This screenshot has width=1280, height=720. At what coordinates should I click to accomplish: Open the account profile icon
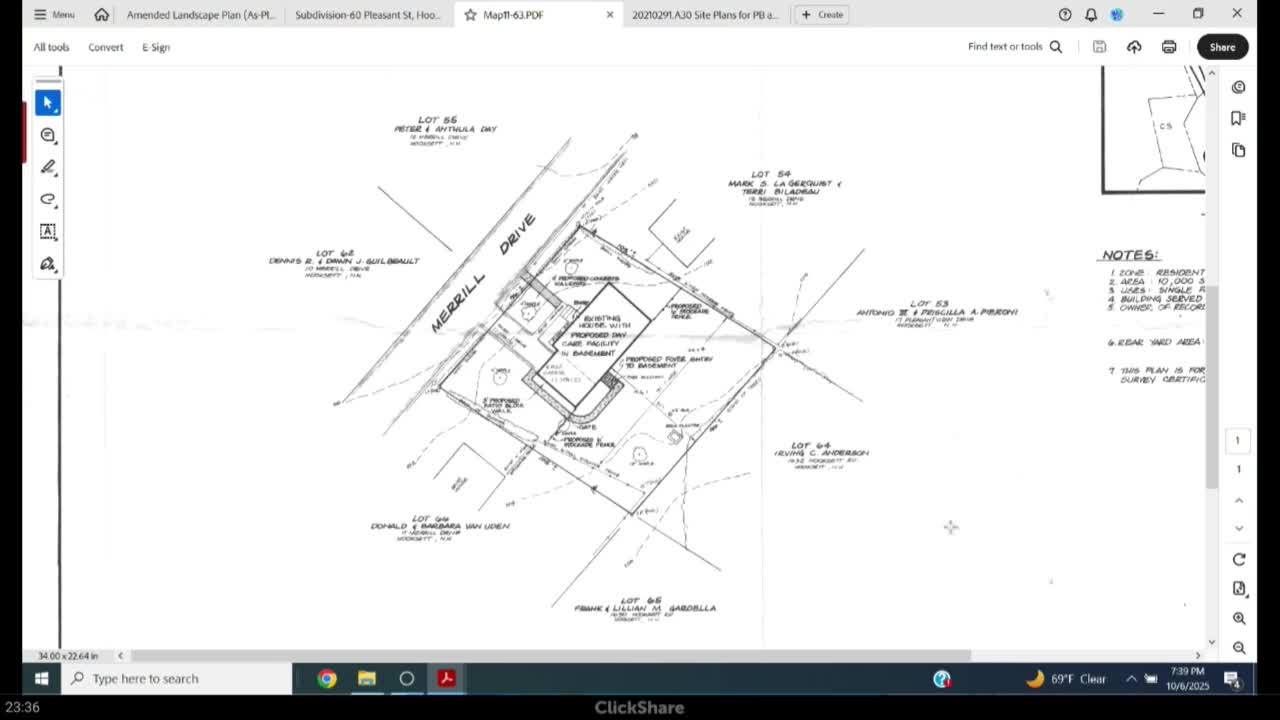point(1117,14)
